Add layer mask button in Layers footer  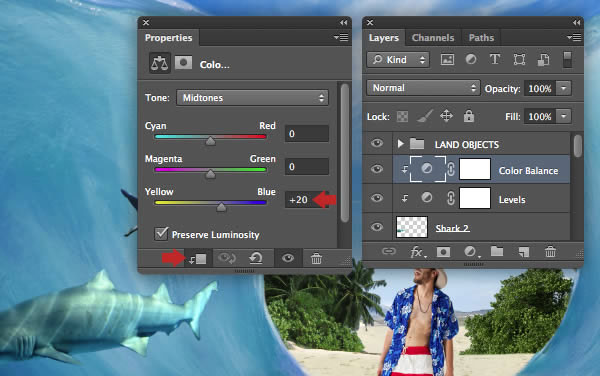point(443,252)
